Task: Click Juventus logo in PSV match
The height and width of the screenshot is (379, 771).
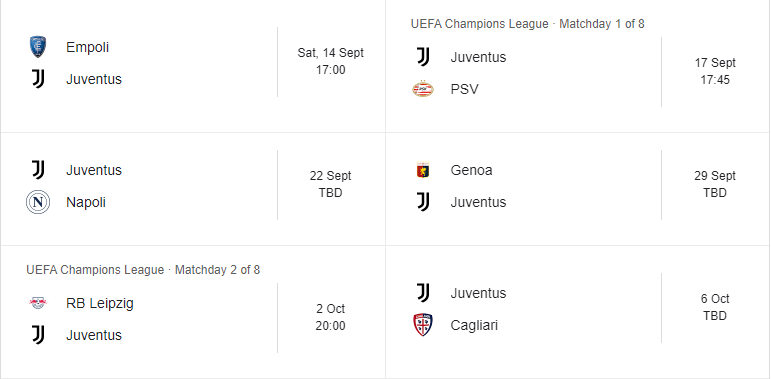Action: pyautogui.click(x=422, y=57)
